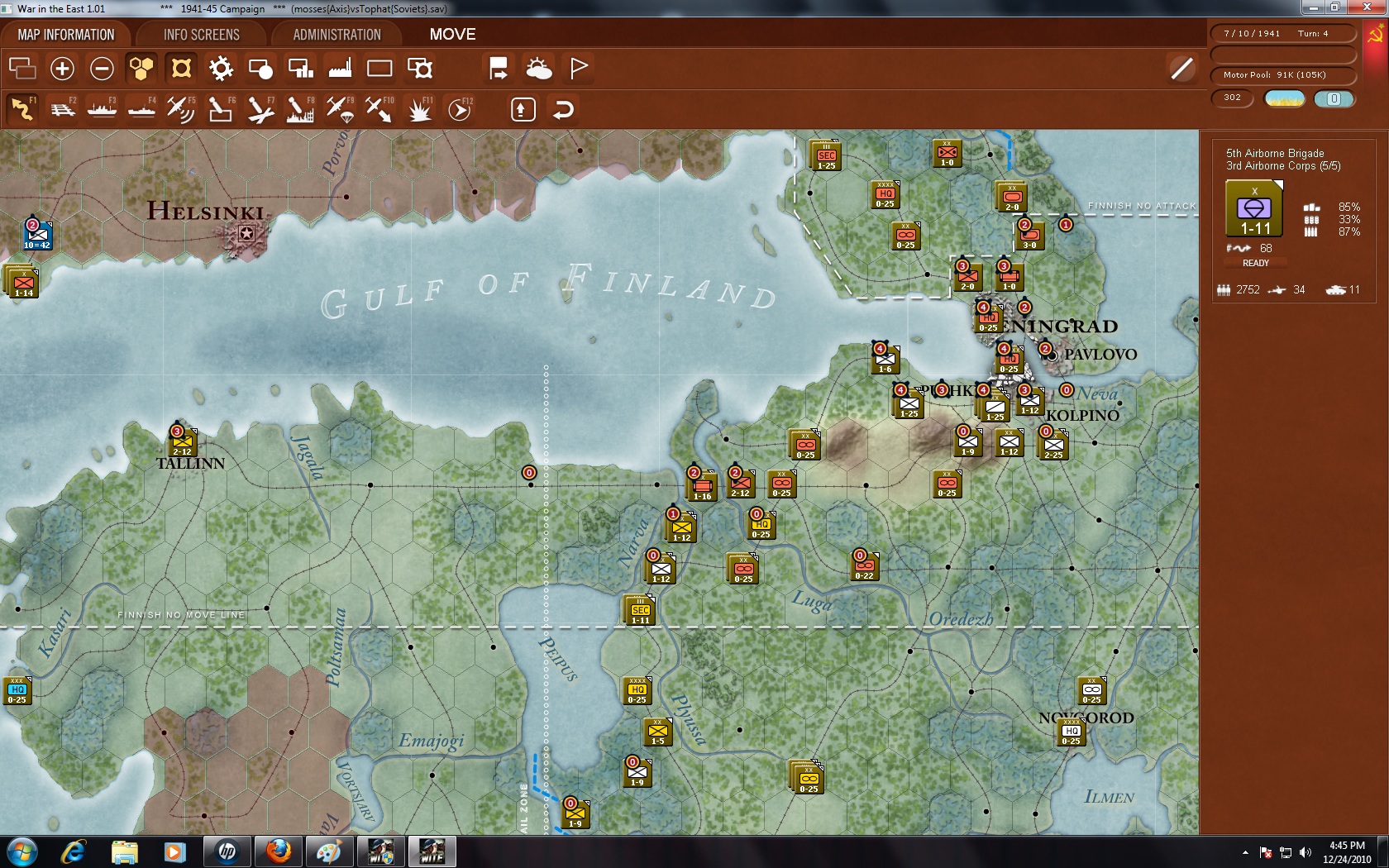Select the F9 air transport mode

point(340,109)
